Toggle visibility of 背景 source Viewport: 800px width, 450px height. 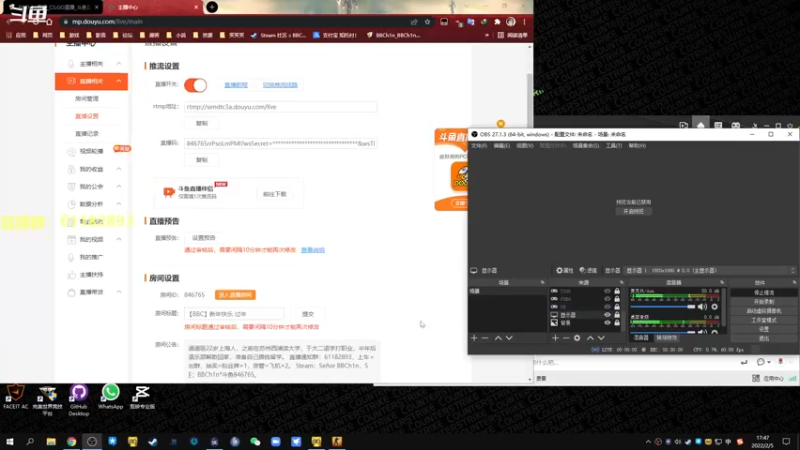[x=607, y=323]
